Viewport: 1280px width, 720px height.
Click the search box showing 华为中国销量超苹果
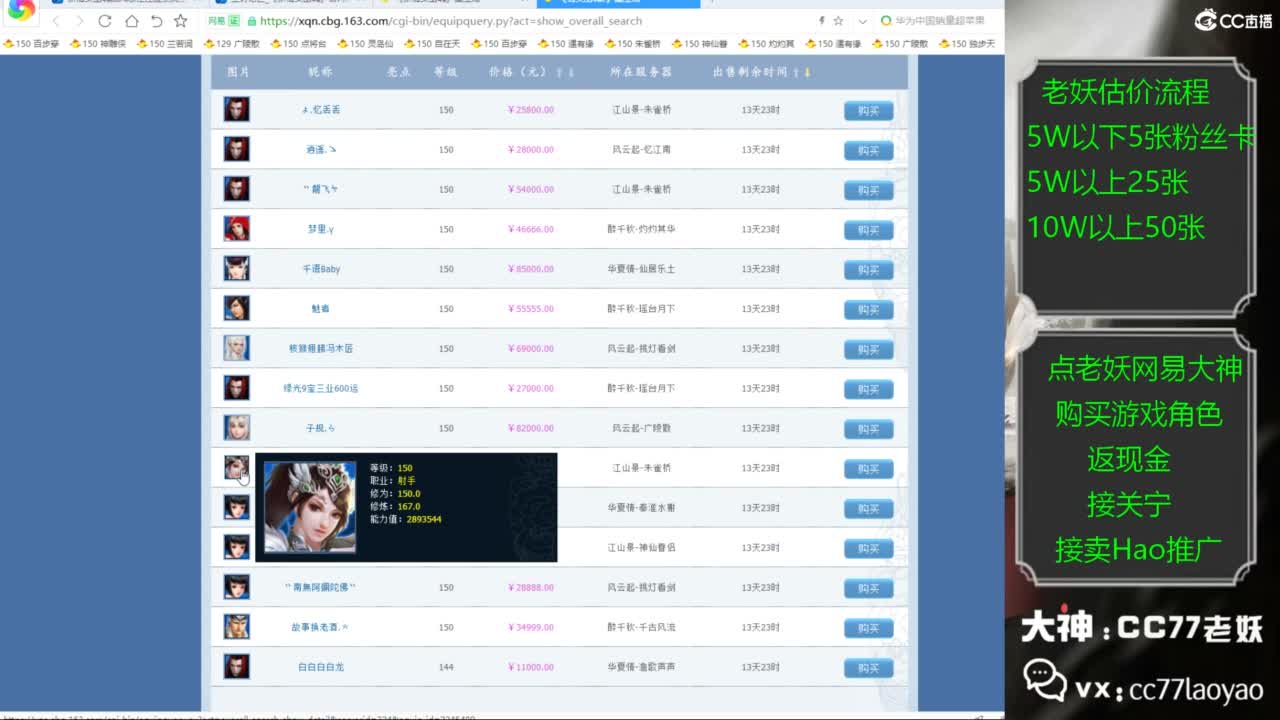point(938,21)
